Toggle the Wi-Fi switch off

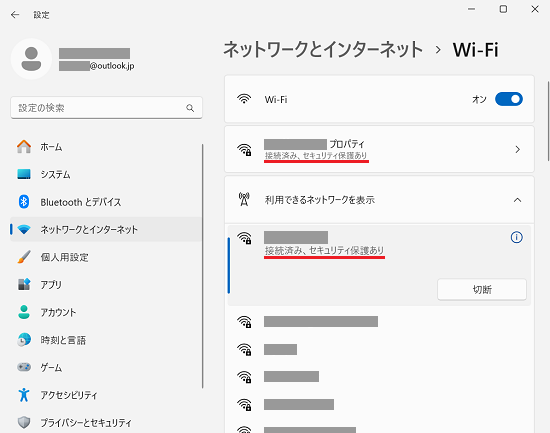point(509,99)
